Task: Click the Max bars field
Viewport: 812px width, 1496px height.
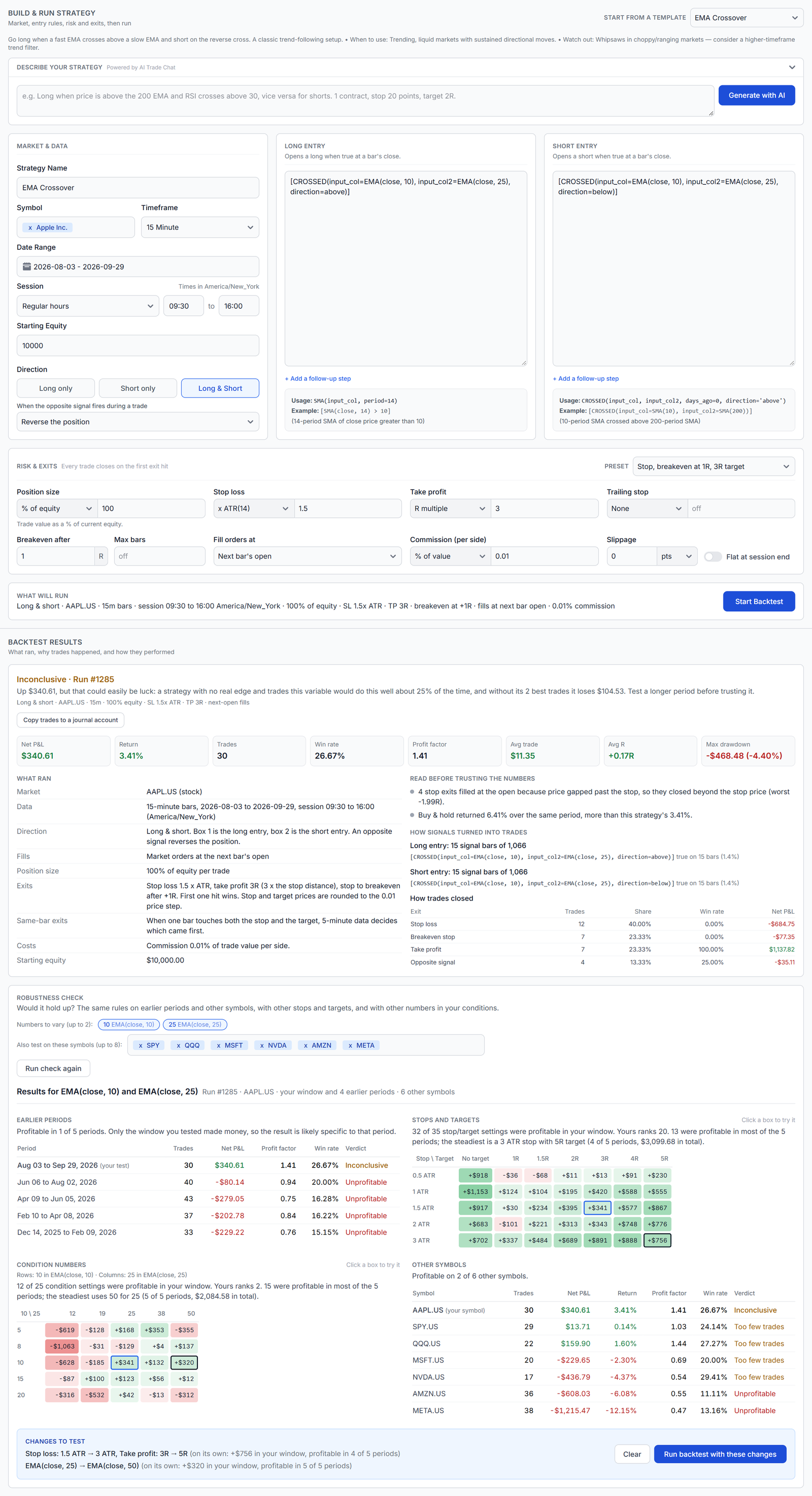Action: 160,556
